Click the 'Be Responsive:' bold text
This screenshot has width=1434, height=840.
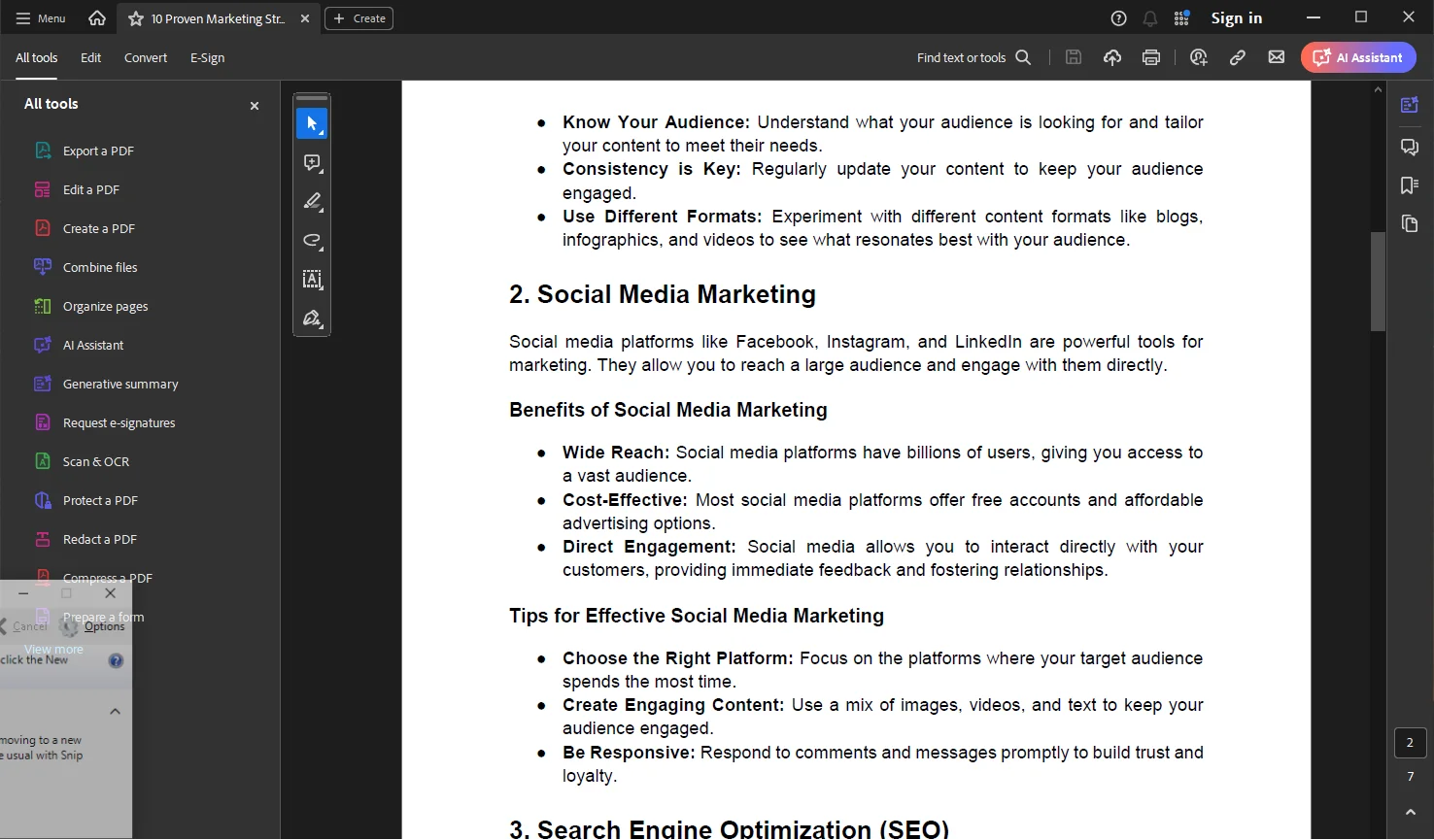point(629,753)
